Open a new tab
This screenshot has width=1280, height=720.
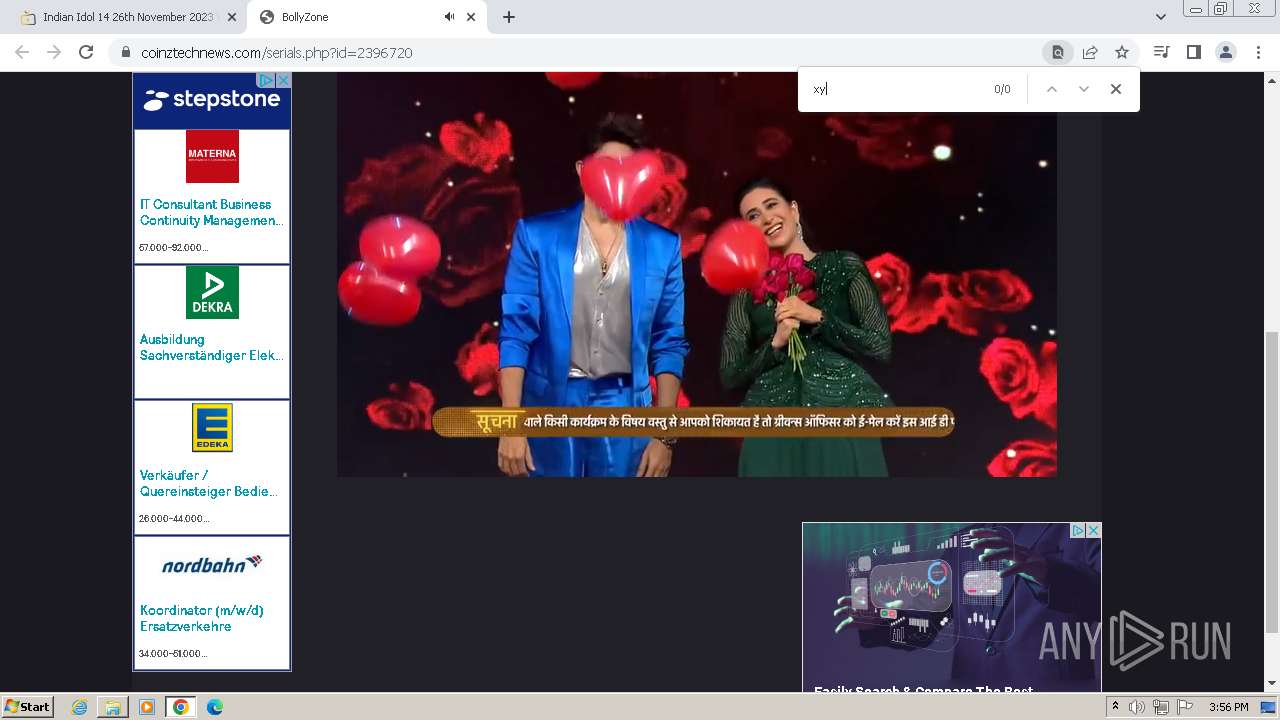coord(508,17)
